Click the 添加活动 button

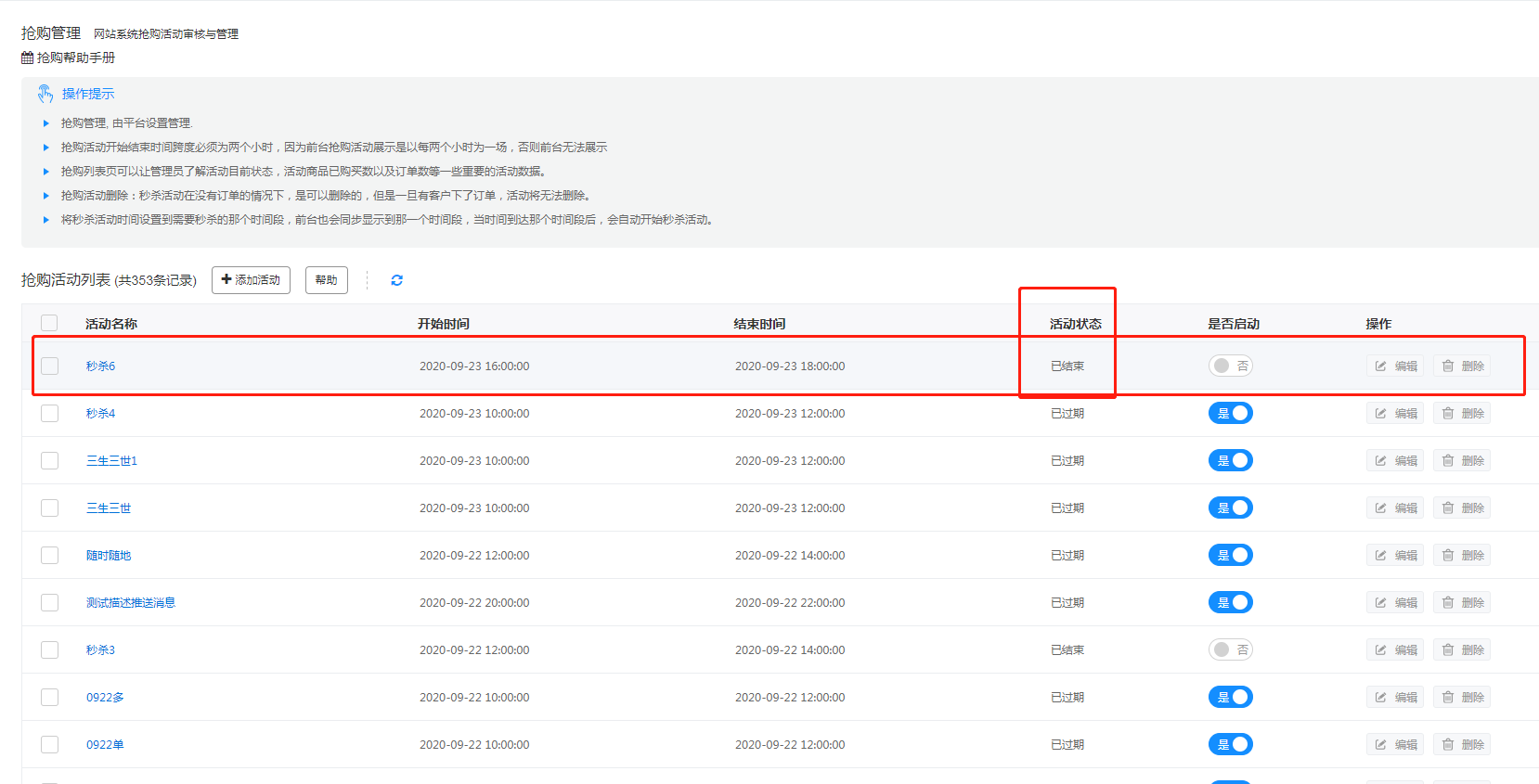pyautogui.click(x=251, y=280)
